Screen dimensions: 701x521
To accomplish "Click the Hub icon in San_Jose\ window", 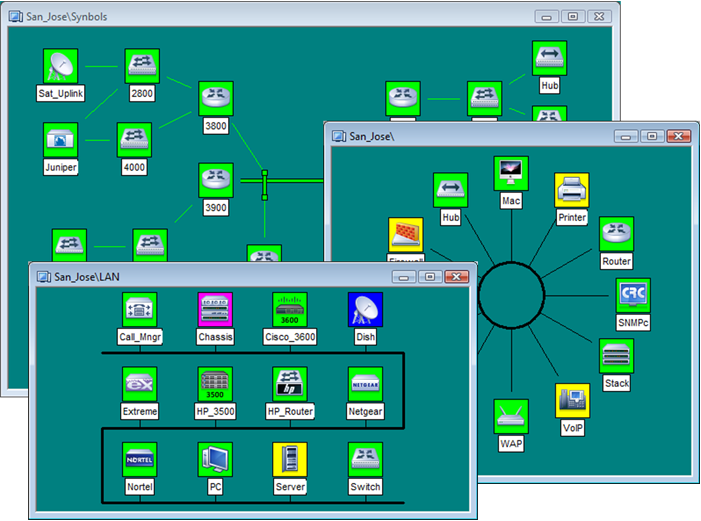I will 451,190.
